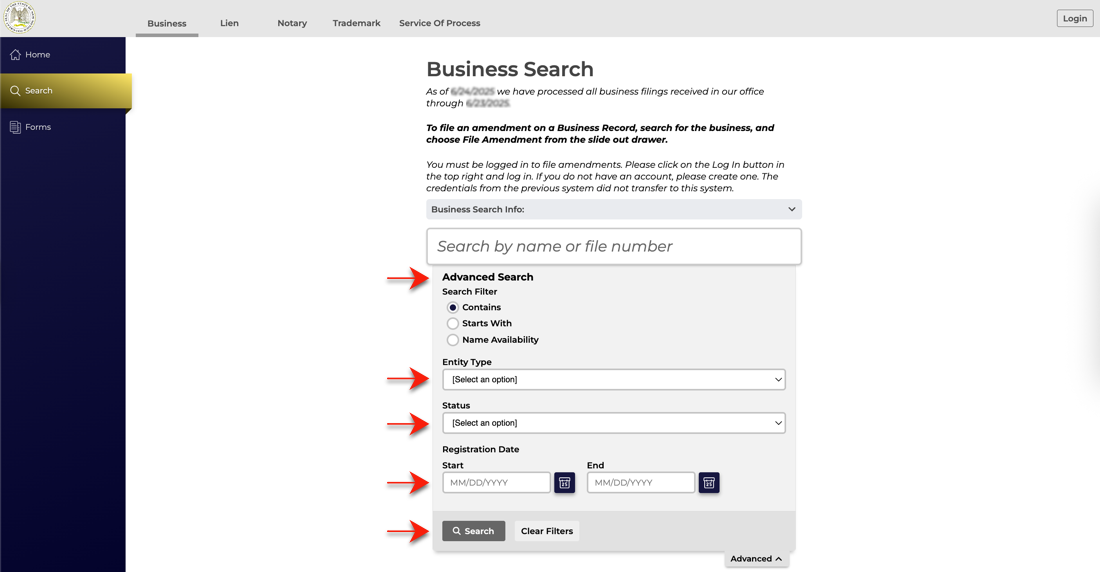Open the Start date calendar picker

[565, 483]
